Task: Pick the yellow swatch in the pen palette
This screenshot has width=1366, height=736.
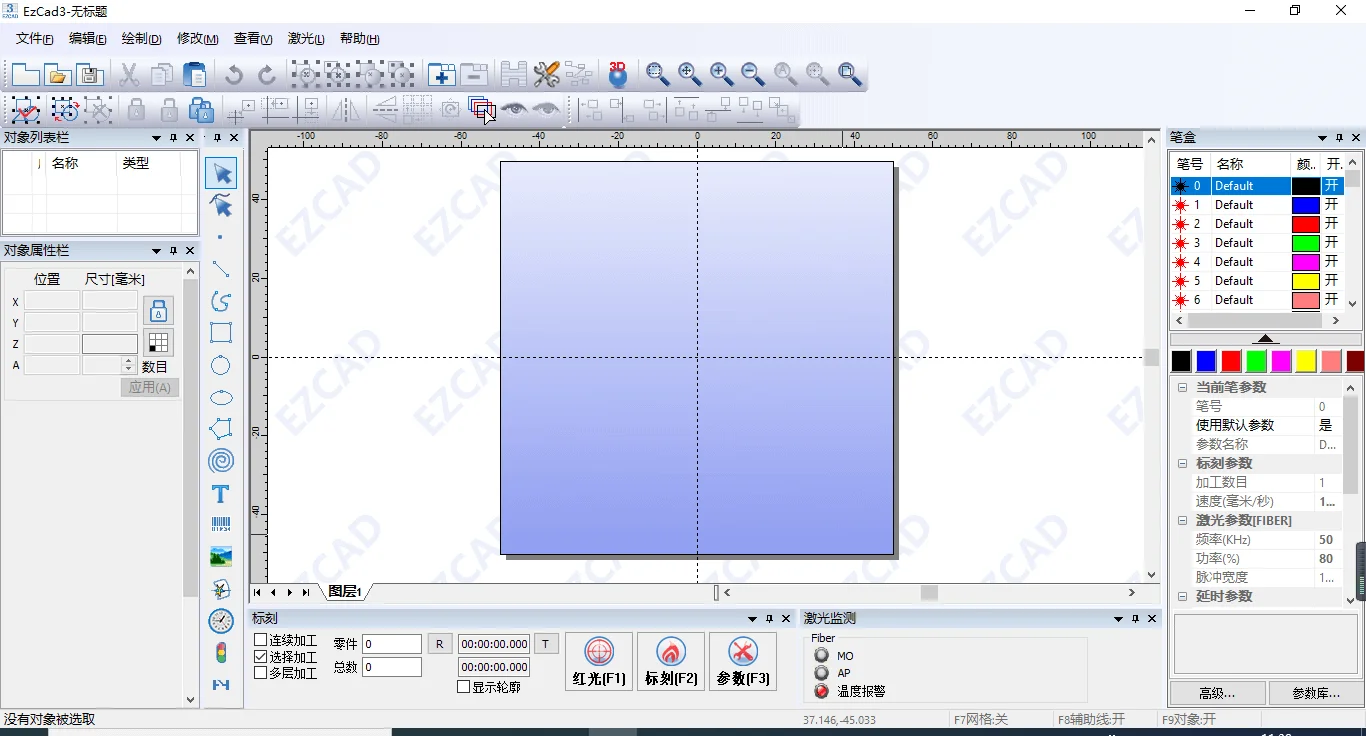Action: (x=1306, y=361)
